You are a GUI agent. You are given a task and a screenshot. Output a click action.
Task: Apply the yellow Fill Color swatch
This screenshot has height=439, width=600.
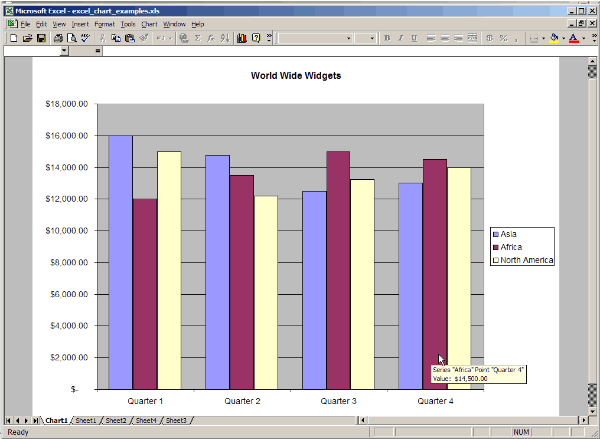click(554, 38)
